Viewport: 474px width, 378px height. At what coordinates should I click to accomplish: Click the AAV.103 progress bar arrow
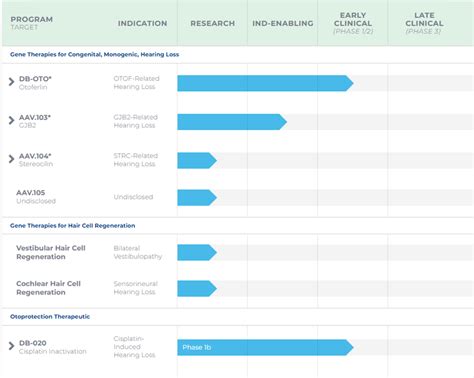coord(232,122)
